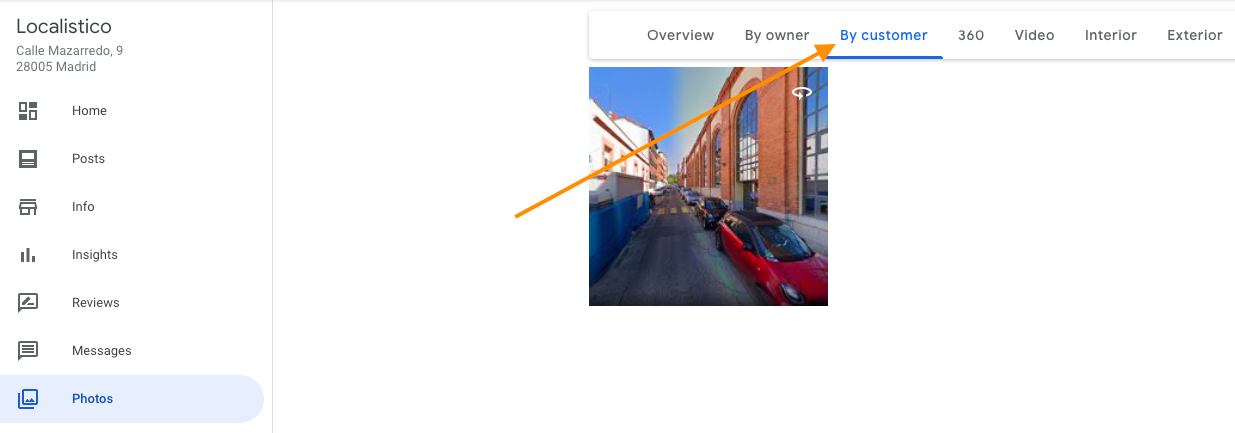Switch to the By owner tab
The height and width of the screenshot is (433, 1235).
[x=777, y=35]
